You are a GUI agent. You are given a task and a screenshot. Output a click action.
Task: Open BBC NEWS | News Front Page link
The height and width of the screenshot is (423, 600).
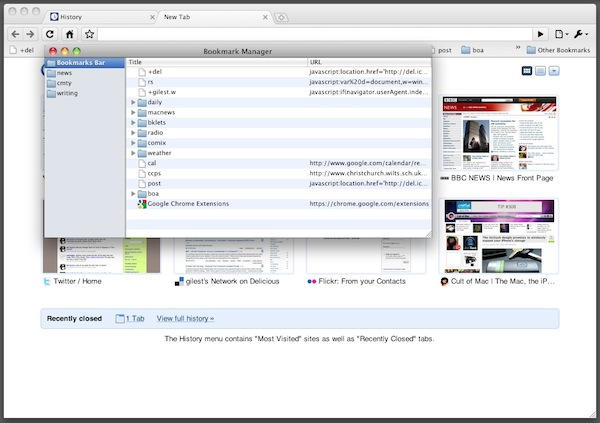click(502, 178)
